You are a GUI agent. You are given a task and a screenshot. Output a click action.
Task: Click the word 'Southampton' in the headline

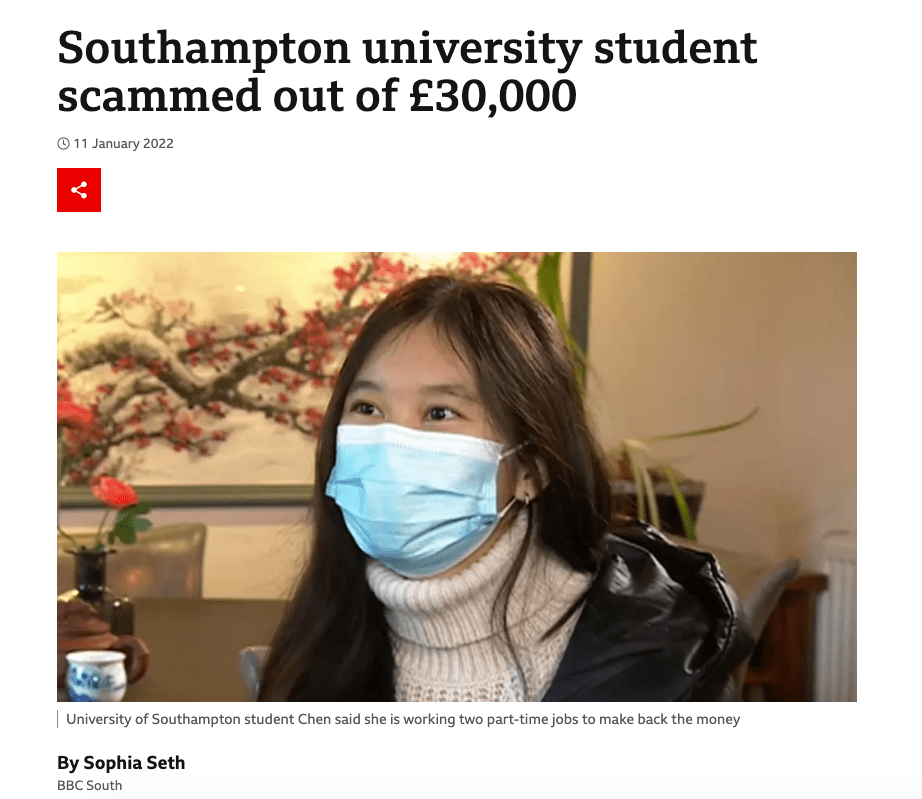tap(204, 49)
